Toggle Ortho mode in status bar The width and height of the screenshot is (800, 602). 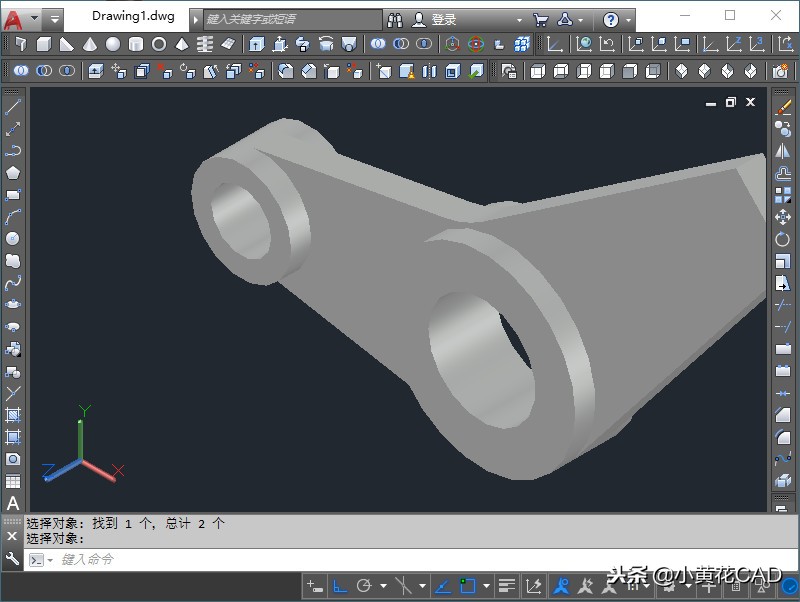click(x=340, y=585)
